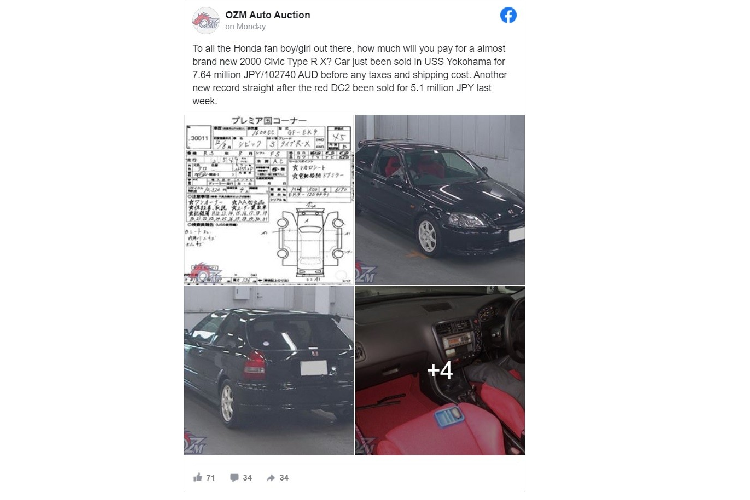Open the OZM Auto Auction profile avatar
The width and height of the screenshot is (750, 500).
(206, 20)
